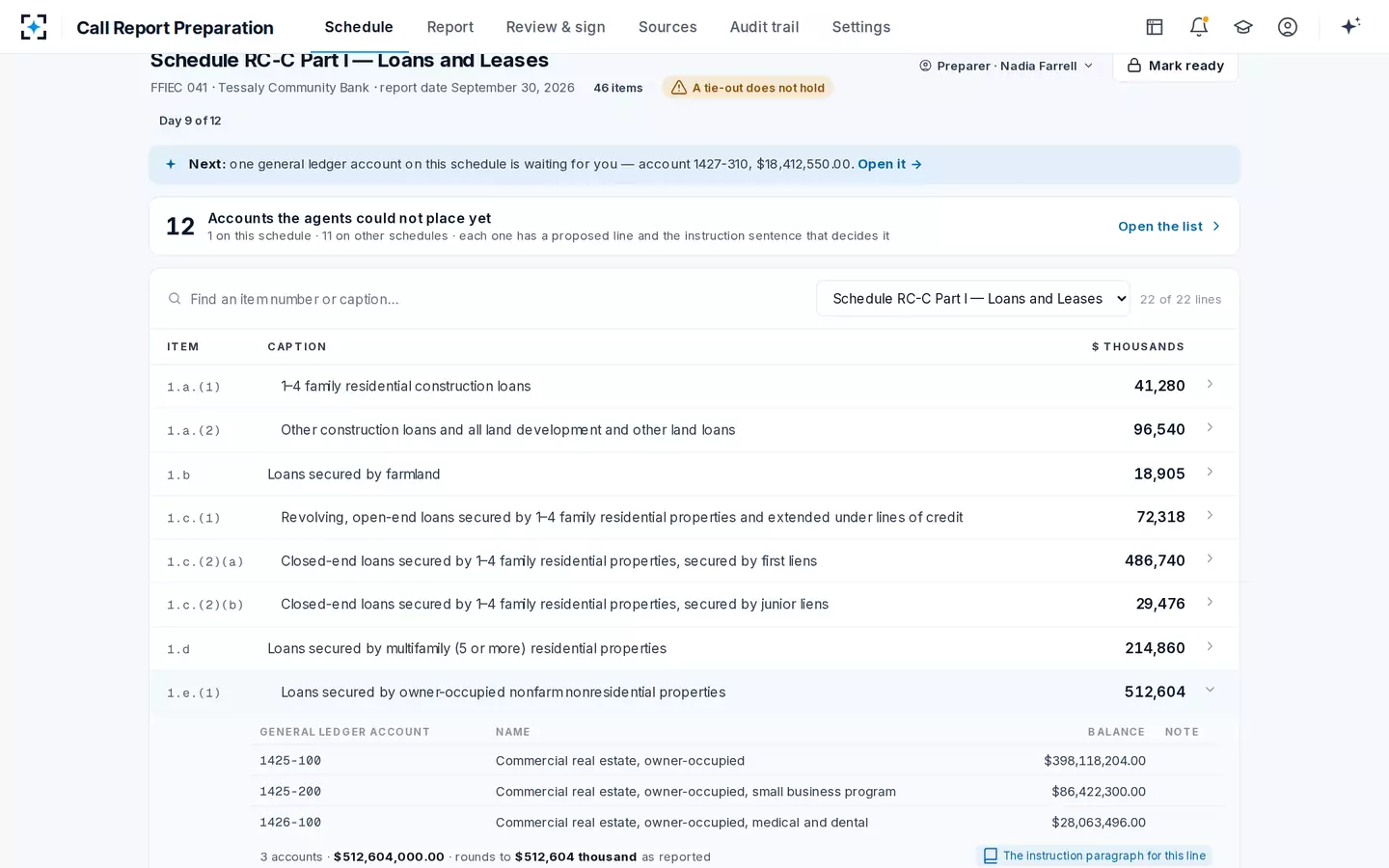Image resolution: width=1389 pixels, height=868 pixels.
Task: Expand row 1.a.(1) residential construction loans
Action: coord(694,386)
